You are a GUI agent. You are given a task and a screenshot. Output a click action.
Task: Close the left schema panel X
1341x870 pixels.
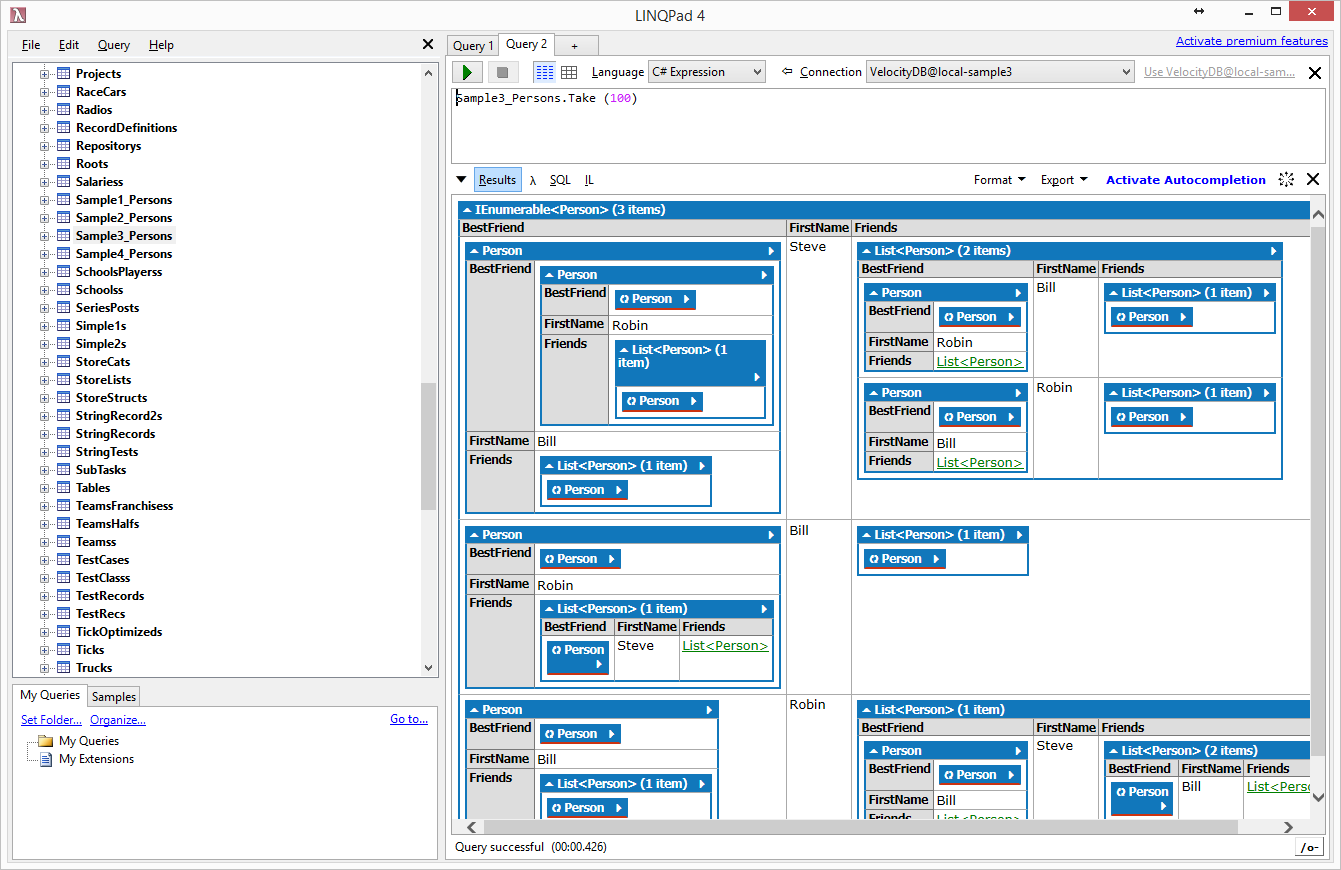coord(428,45)
